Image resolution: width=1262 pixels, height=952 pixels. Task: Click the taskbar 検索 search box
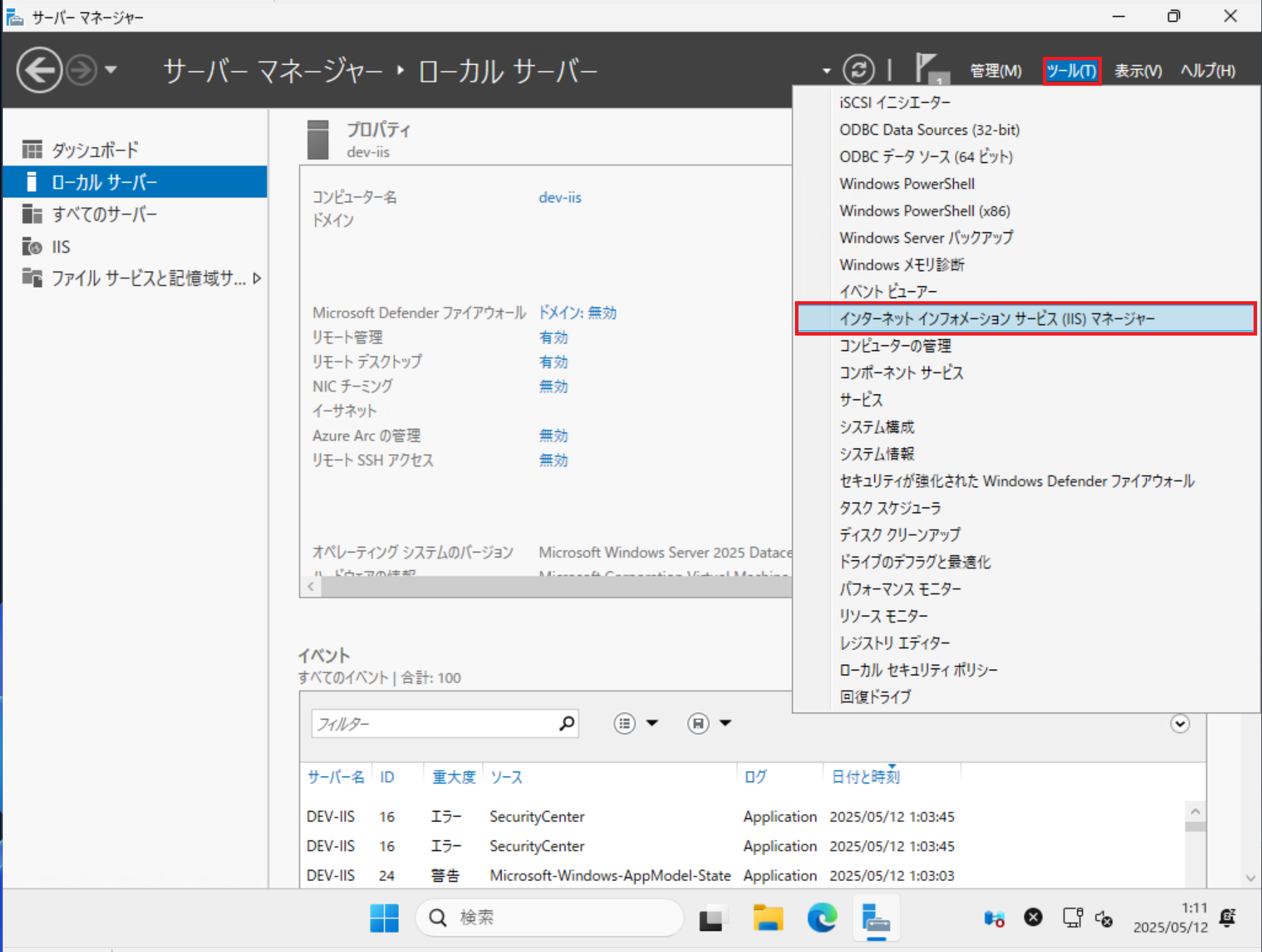point(550,918)
